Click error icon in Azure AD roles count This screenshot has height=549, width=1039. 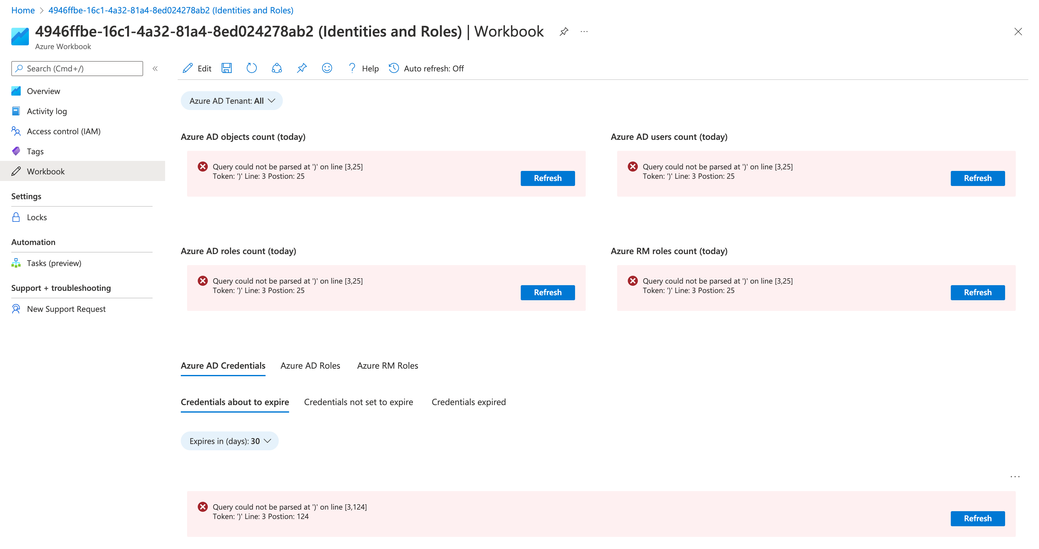[x=203, y=281]
